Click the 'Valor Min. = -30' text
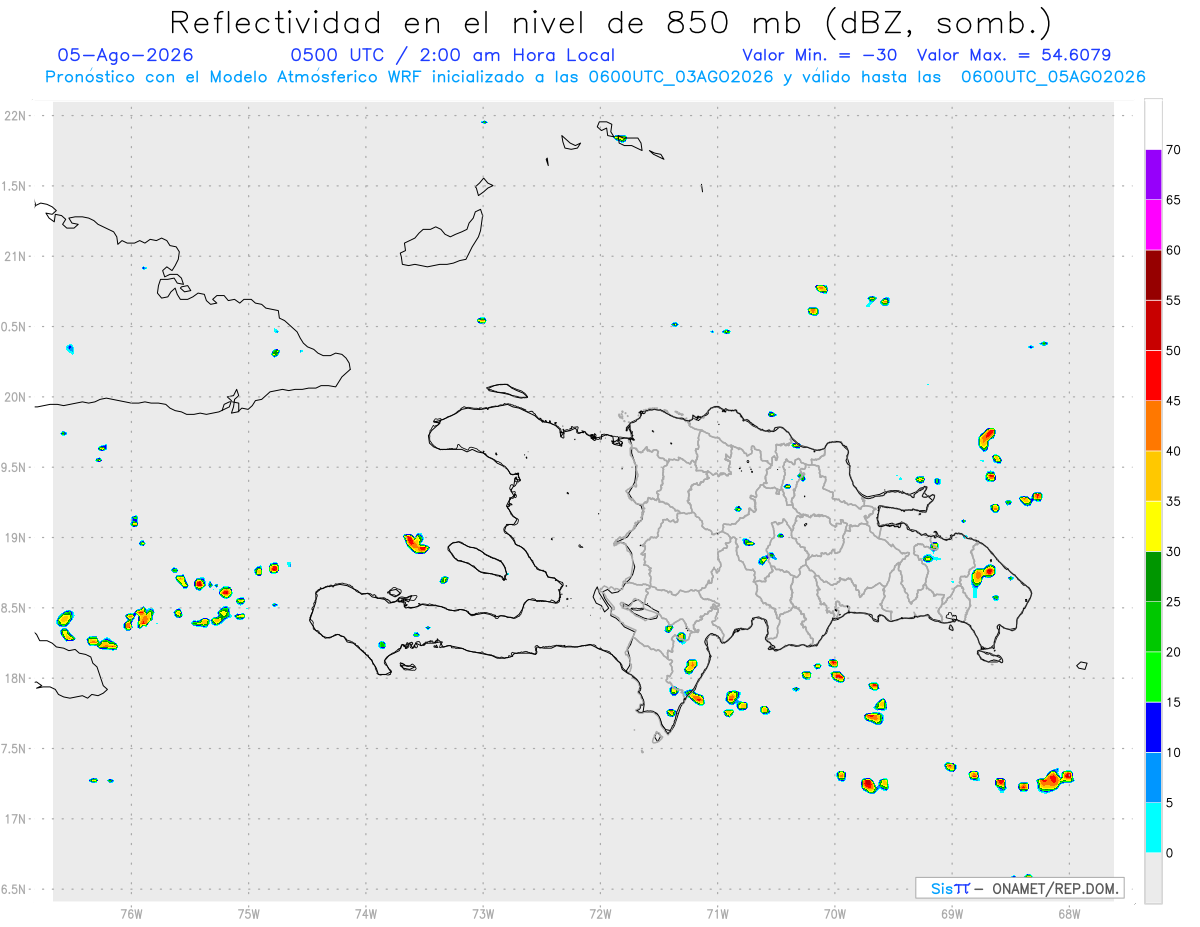This screenshot has width=1200, height=927. (819, 55)
